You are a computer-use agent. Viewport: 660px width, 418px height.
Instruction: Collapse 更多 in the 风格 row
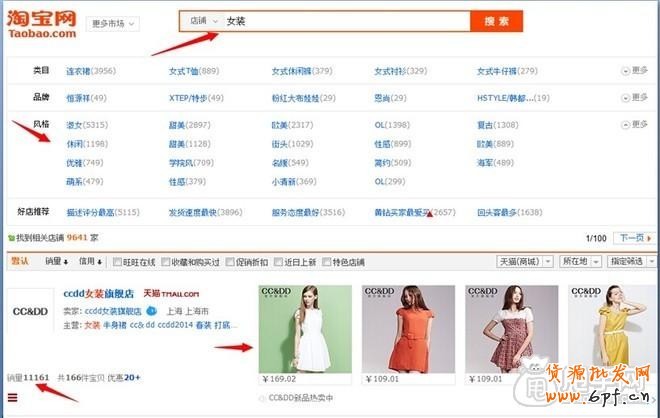635,125
